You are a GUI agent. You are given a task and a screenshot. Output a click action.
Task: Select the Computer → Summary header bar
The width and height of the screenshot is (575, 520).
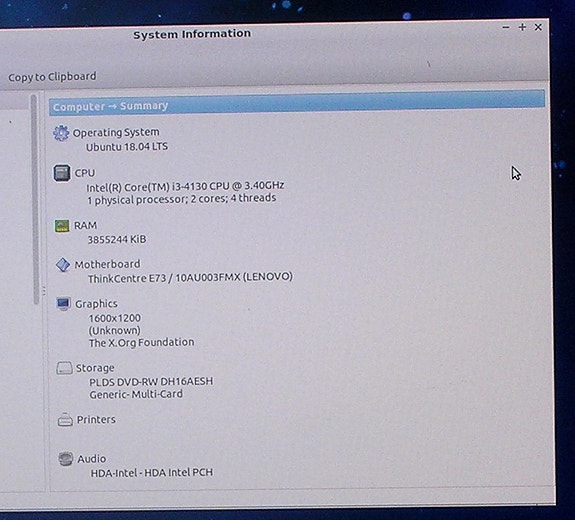tap(297, 103)
